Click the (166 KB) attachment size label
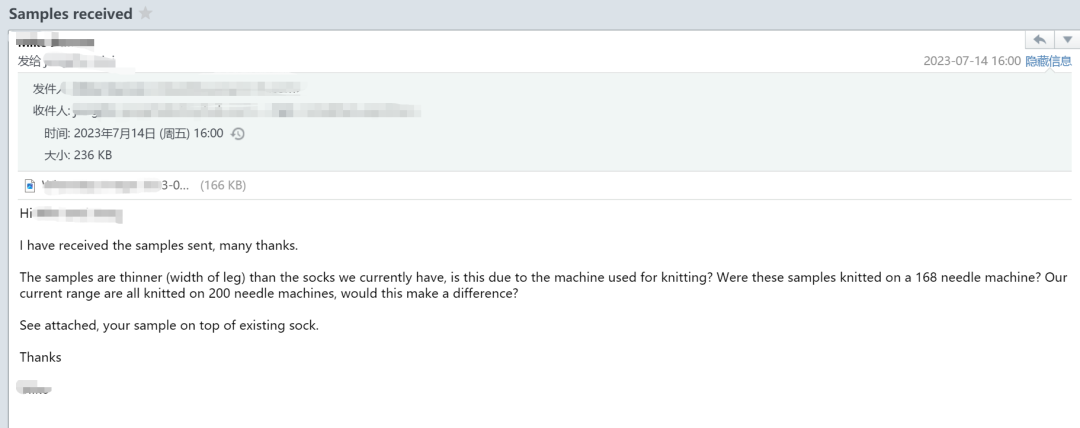Viewport: 1080px width, 428px height. 222,185
